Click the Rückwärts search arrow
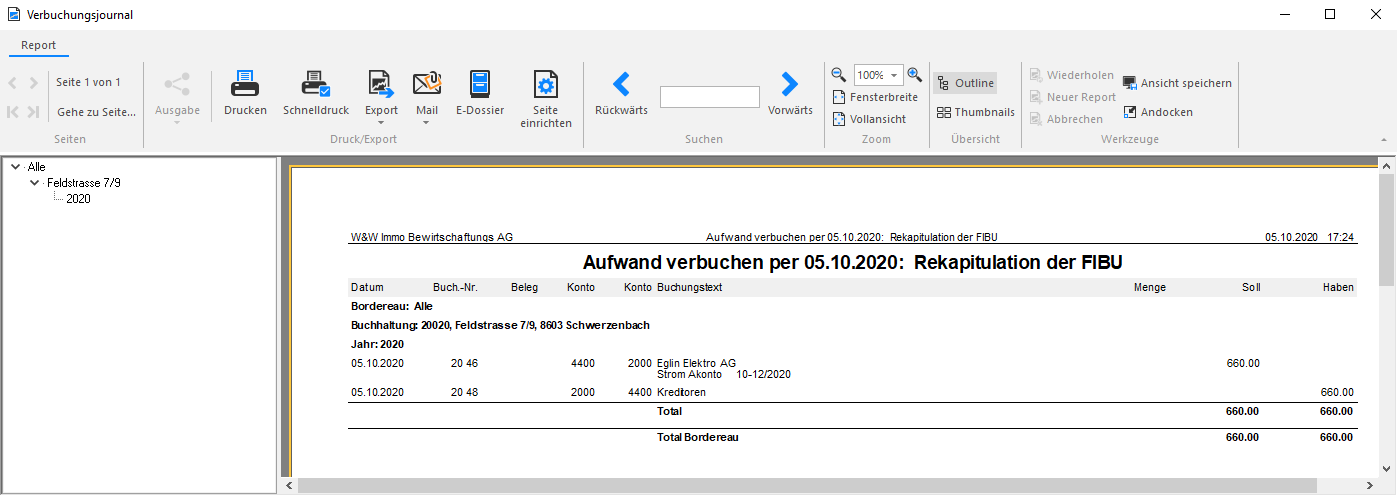Image resolution: width=1397 pixels, height=497 pixels. click(x=620, y=83)
